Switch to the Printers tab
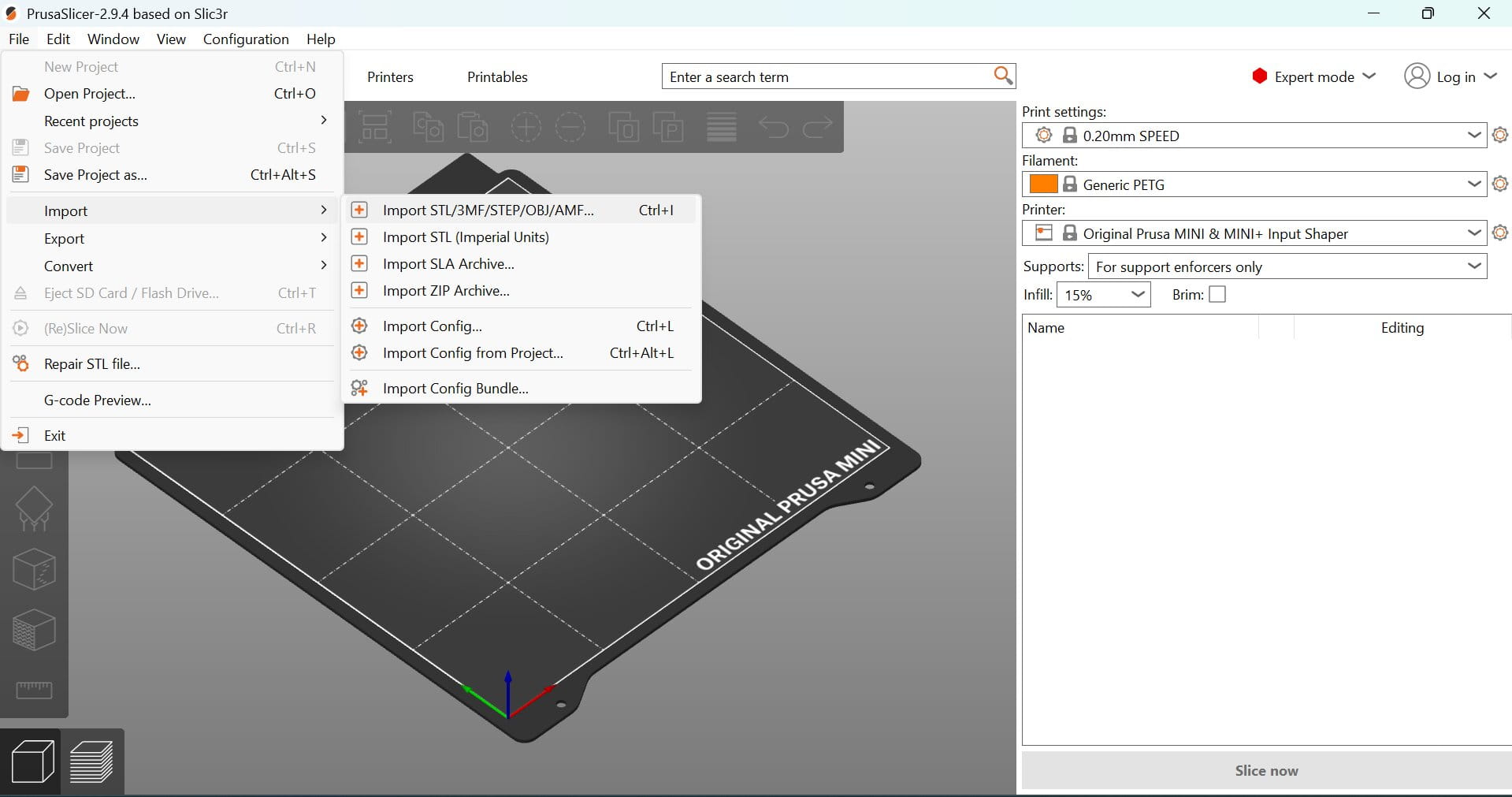The height and width of the screenshot is (797, 1512). (x=390, y=76)
